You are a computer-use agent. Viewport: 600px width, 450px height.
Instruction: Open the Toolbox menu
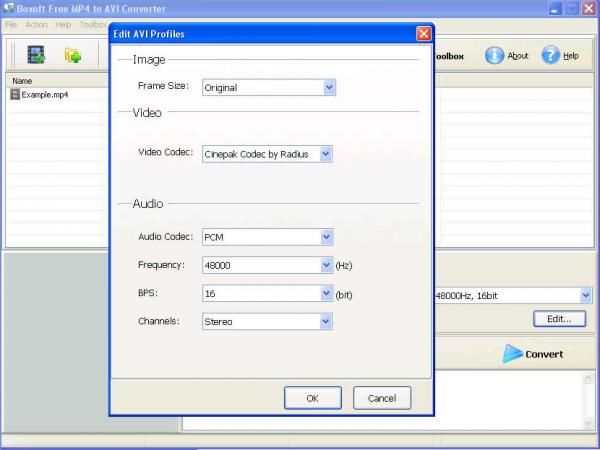pos(93,25)
